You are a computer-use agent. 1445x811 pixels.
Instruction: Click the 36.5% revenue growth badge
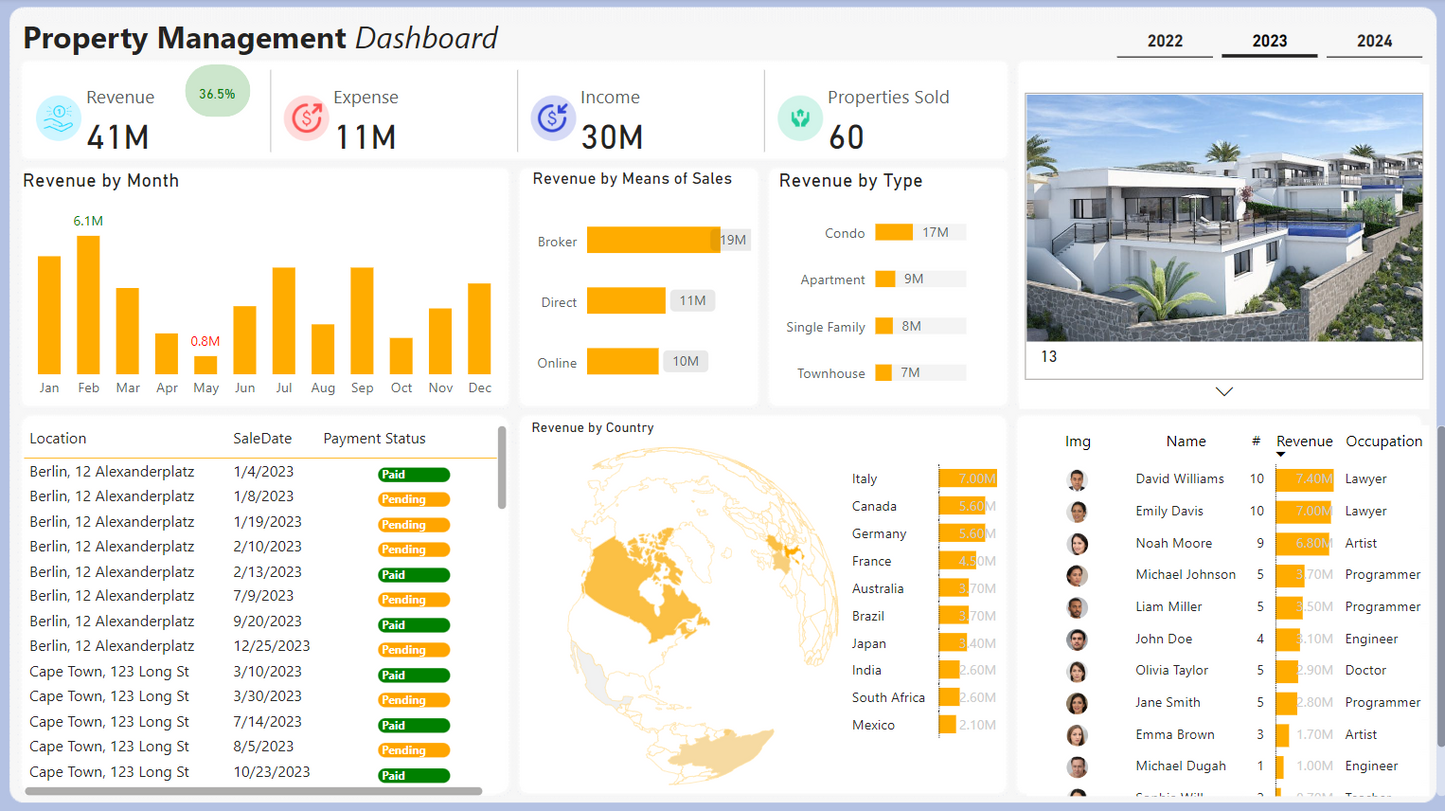[217, 94]
